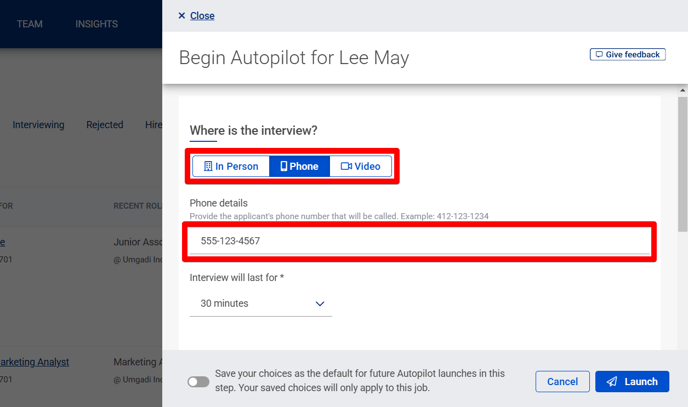This screenshot has height=407, width=688.
Task: Switch to the Interviewing tab
Action: pos(38,125)
